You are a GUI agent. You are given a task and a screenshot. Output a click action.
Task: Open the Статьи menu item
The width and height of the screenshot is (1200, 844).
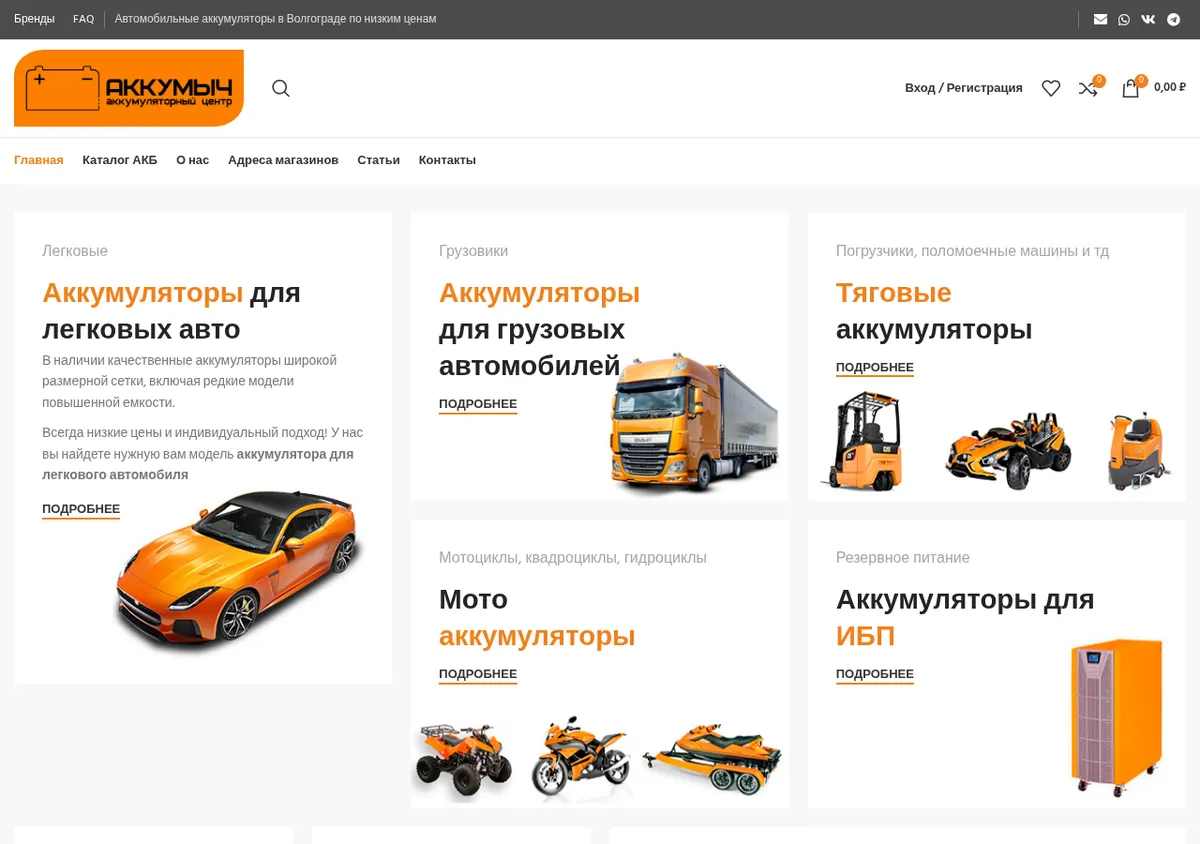click(x=379, y=160)
